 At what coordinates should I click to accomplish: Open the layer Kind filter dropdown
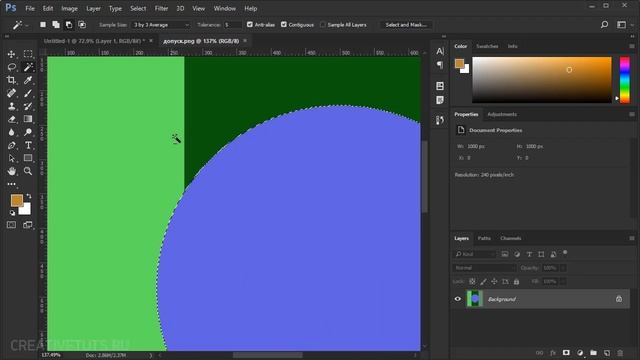click(475, 254)
